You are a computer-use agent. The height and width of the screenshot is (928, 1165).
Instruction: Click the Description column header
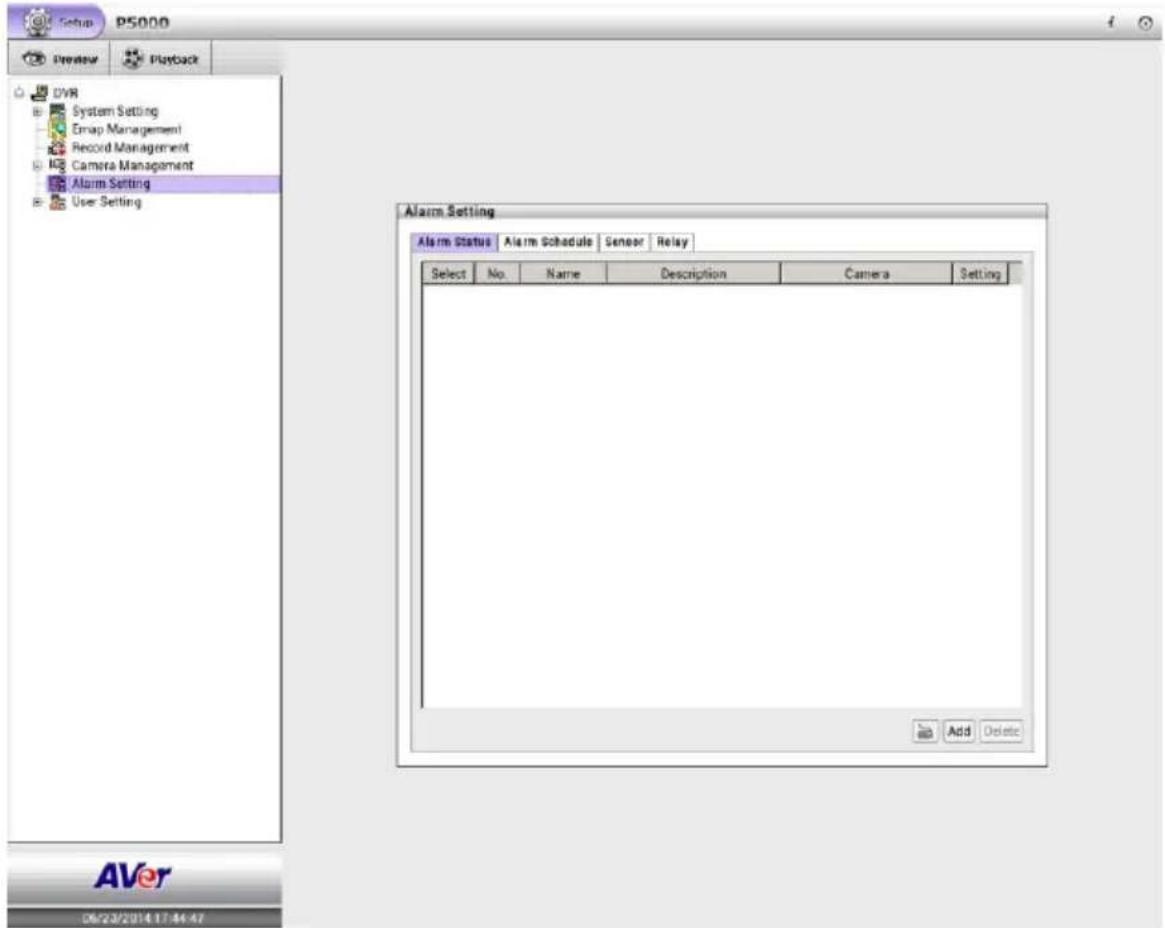pos(693,273)
